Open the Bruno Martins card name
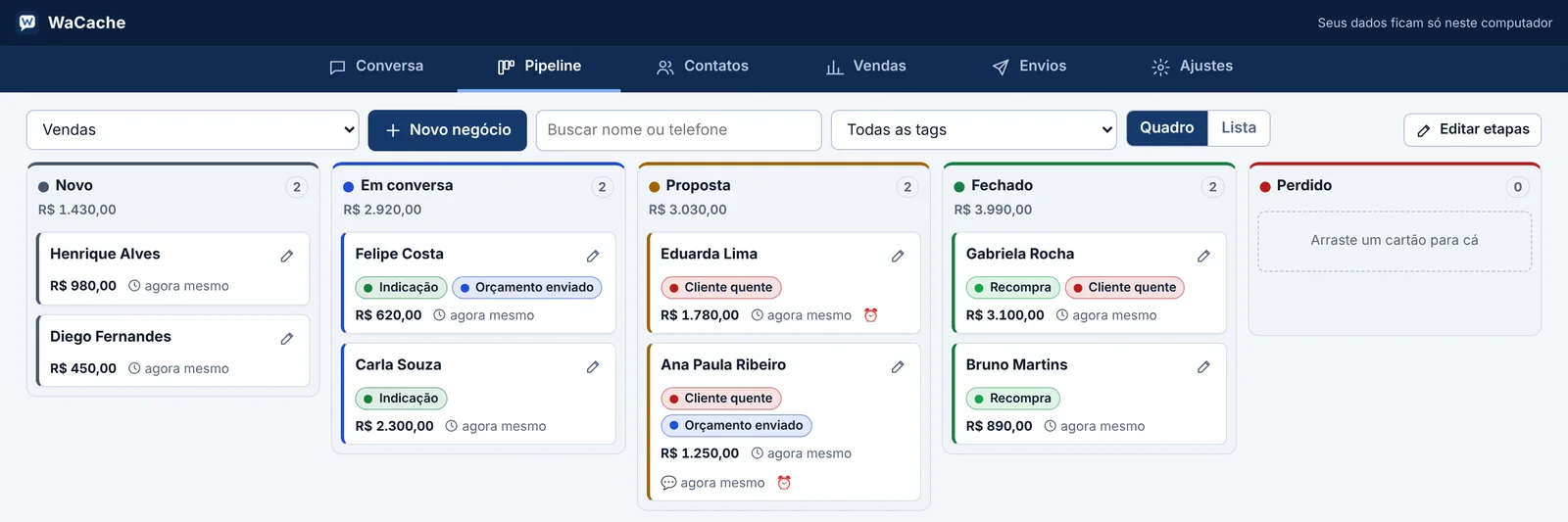 (1016, 365)
